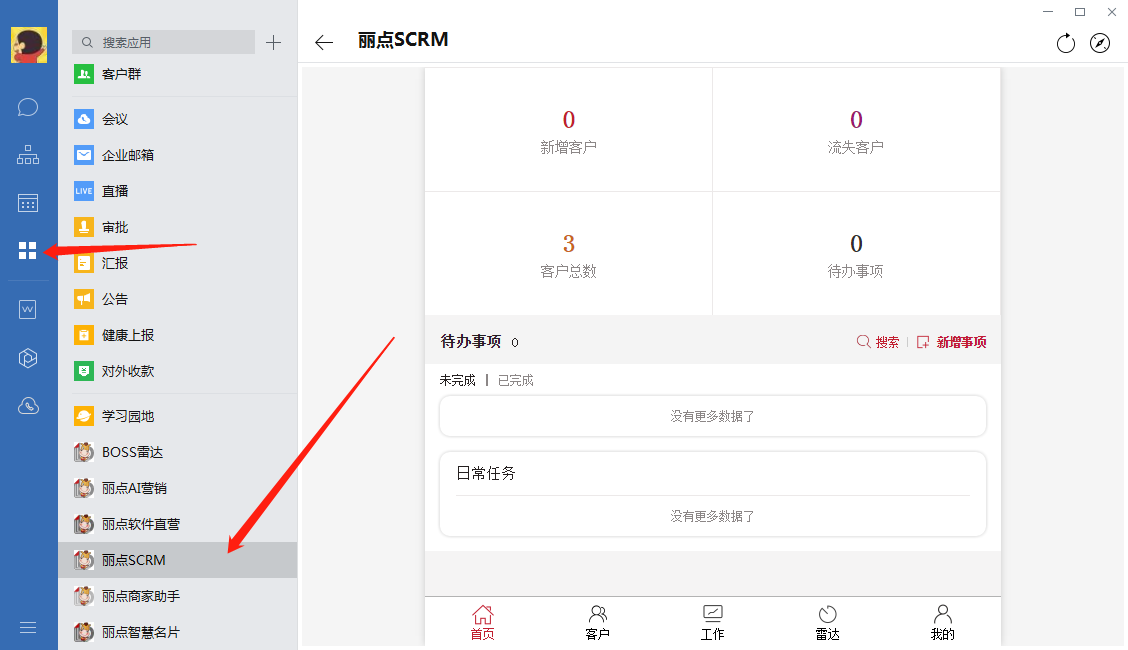Open the cube-shaped icon in sidebar
Screen dimensions: 1128x650
coord(28,358)
